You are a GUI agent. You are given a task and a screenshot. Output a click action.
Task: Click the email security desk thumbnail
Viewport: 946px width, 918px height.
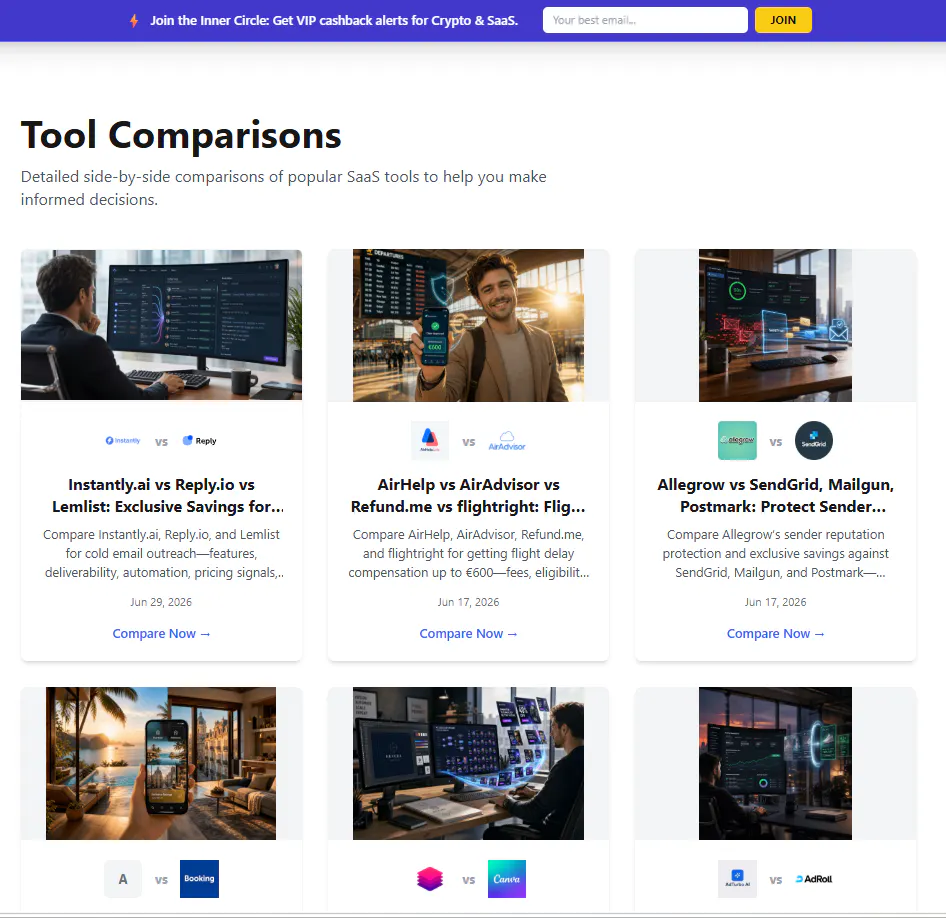click(775, 325)
